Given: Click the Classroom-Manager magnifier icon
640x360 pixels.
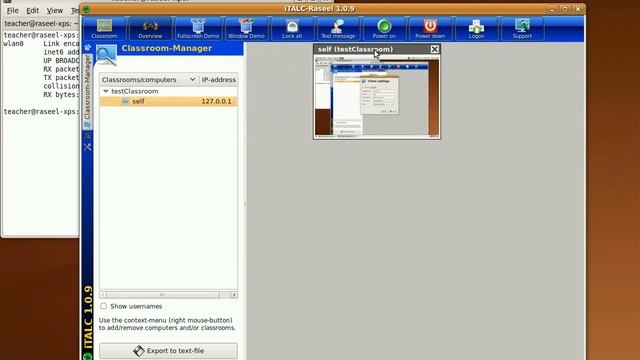Looking at the screenshot, I should 106,55.
